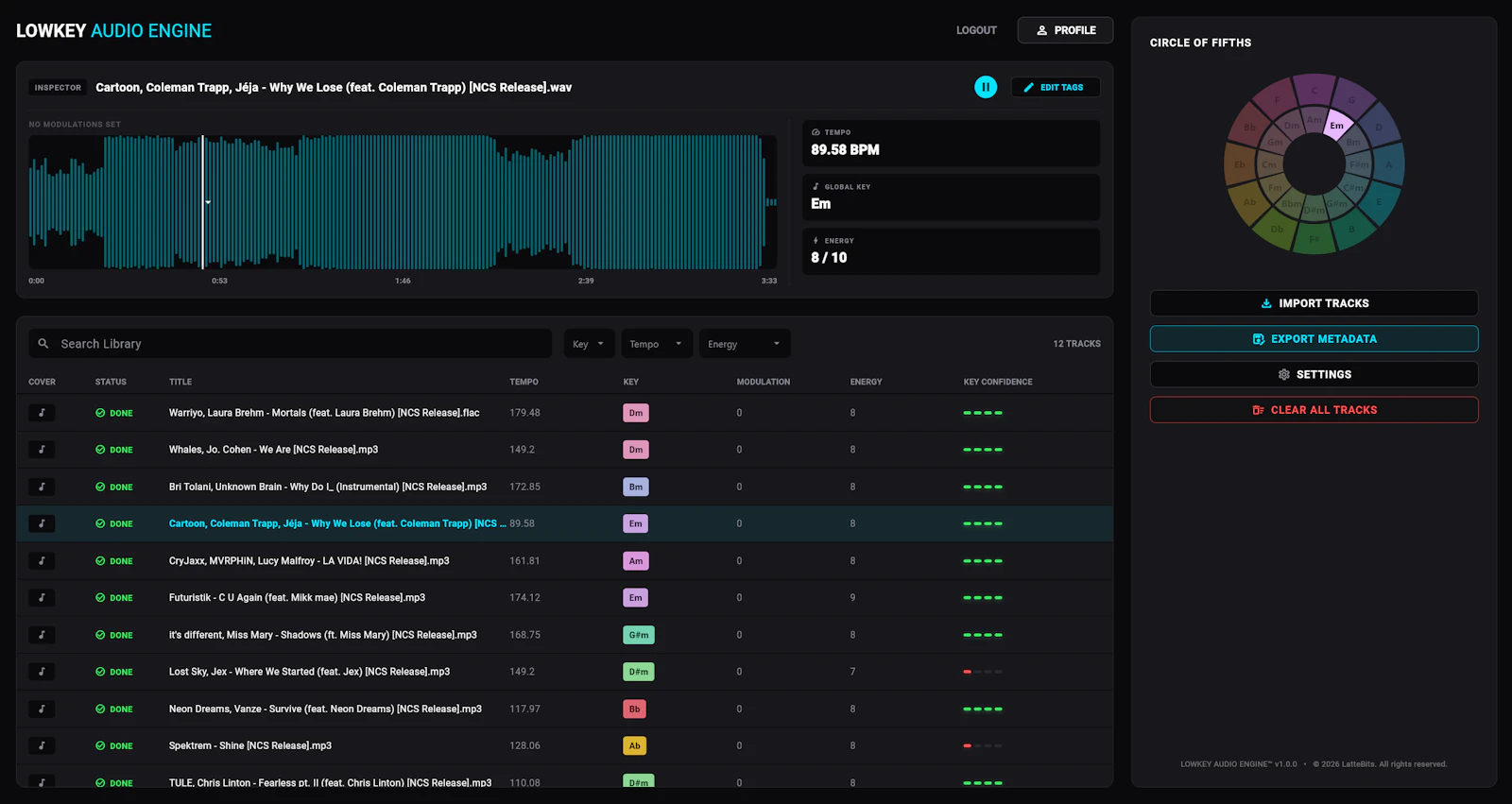Select F# segment in circle of fifths
Screen dimensions: 1512x804
[x=1314, y=239]
